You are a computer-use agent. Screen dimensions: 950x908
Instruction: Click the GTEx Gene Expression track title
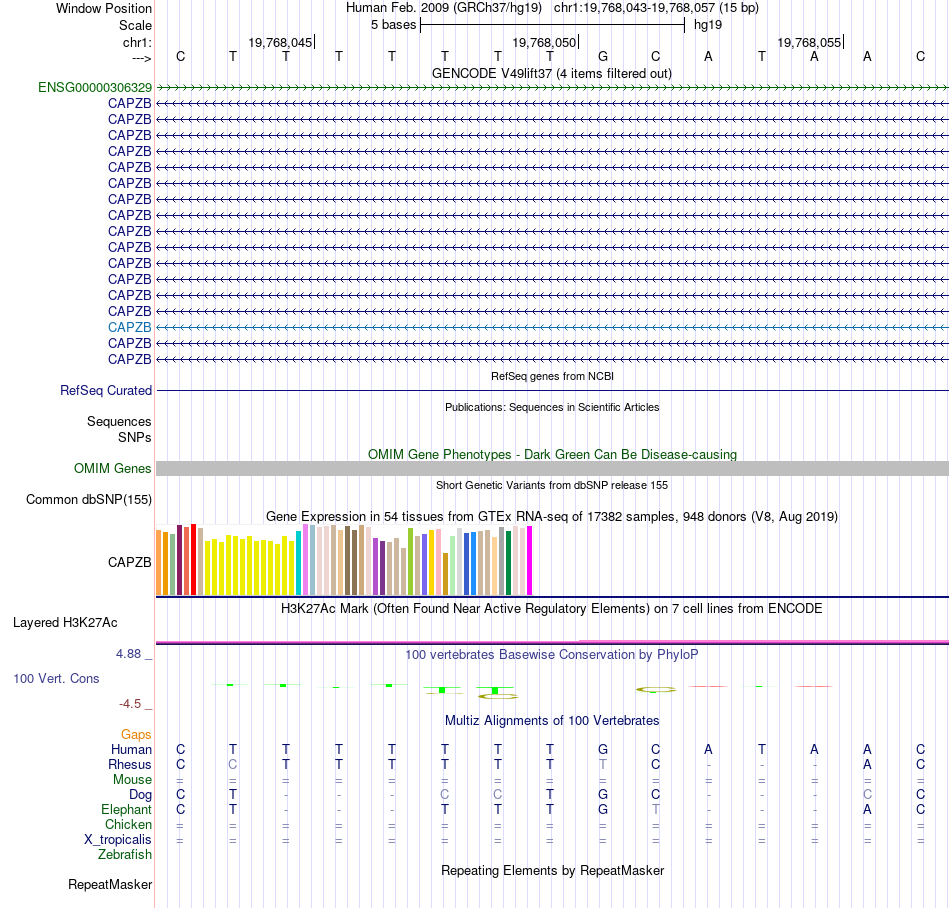click(552, 517)
